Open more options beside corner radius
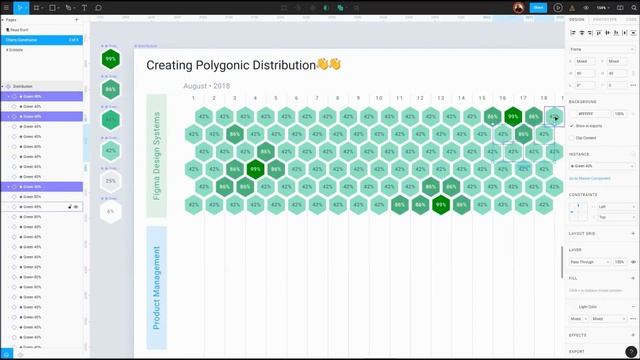640x360 pixels. point(633,85)
